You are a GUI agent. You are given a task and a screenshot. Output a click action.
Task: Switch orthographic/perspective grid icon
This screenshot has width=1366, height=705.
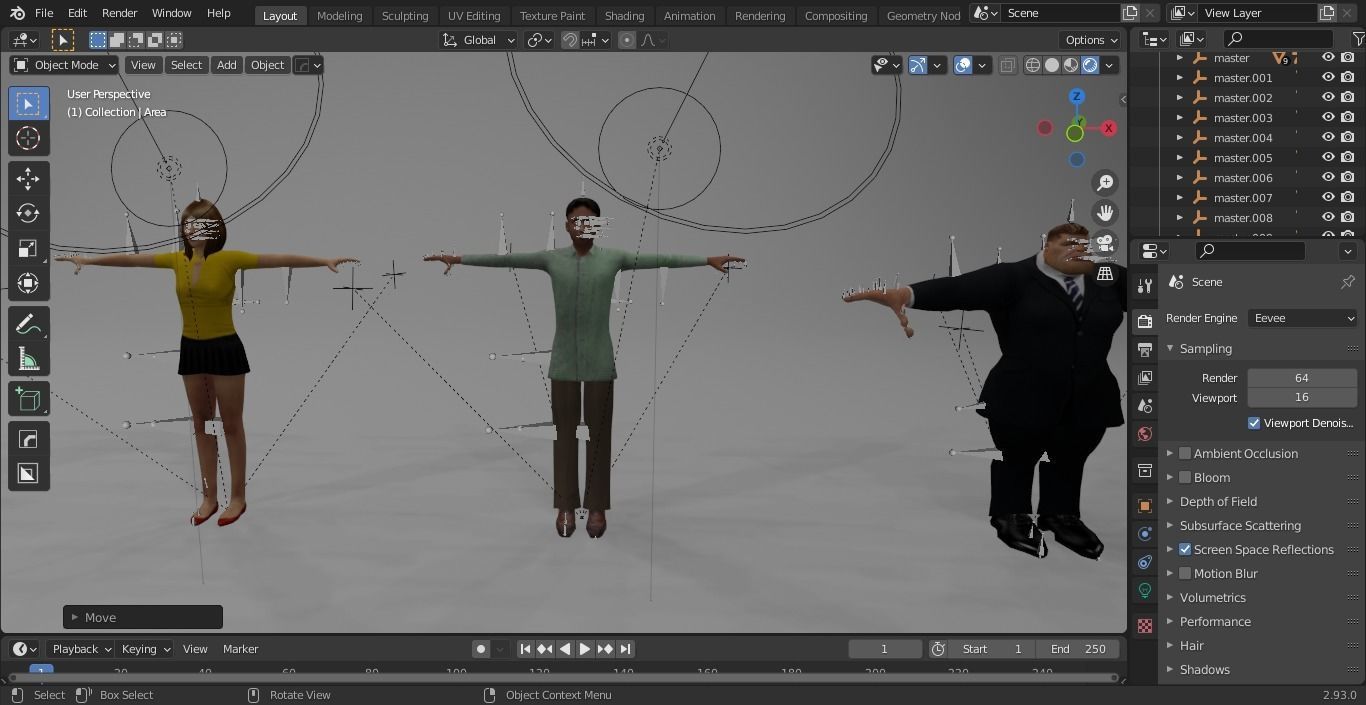pos(1105,273)
